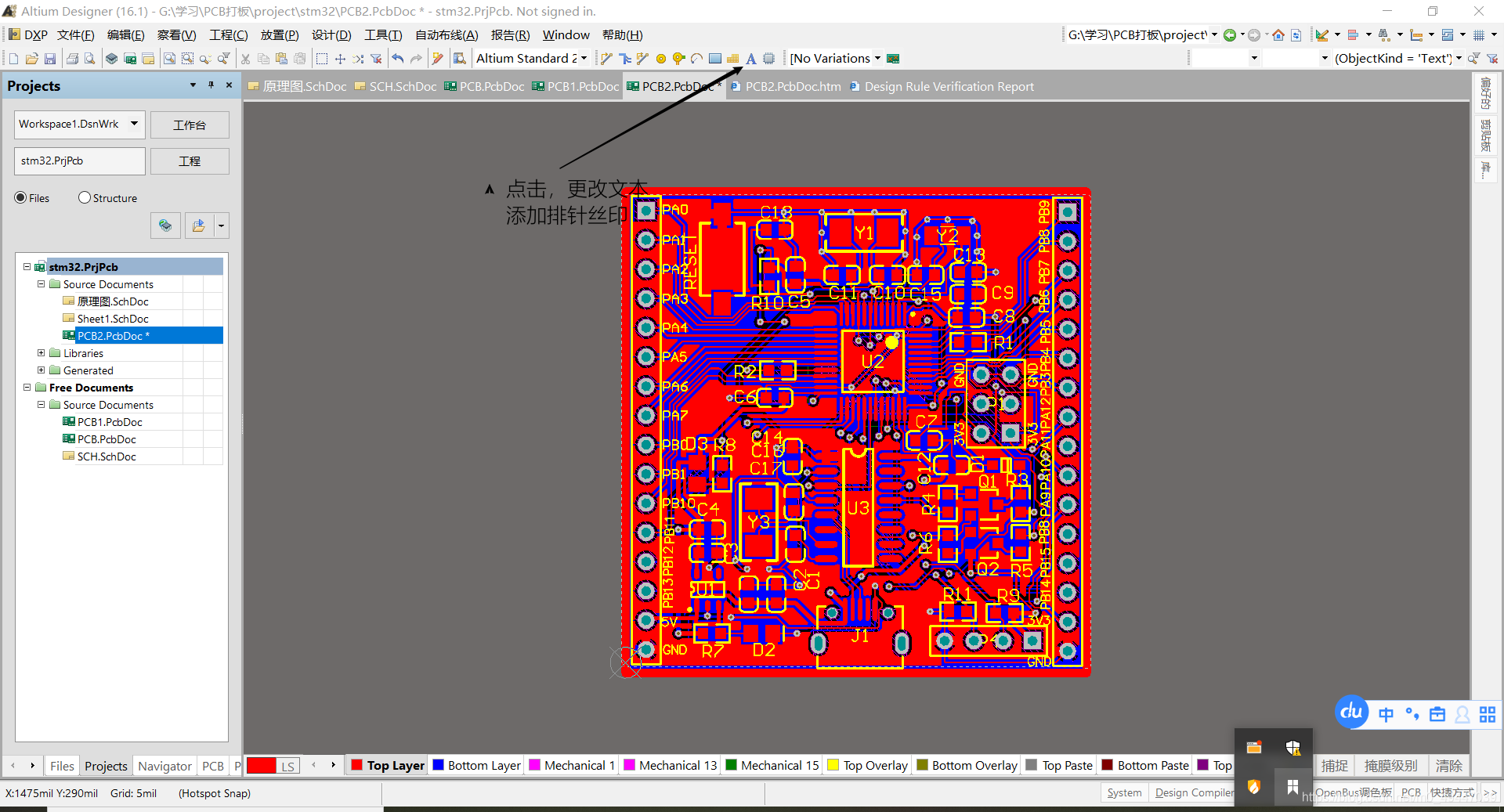1504x812 pixels.
Task: Open the ObjectKind = 'Text' filter dropdown
Action: [x=1459, y=59]
